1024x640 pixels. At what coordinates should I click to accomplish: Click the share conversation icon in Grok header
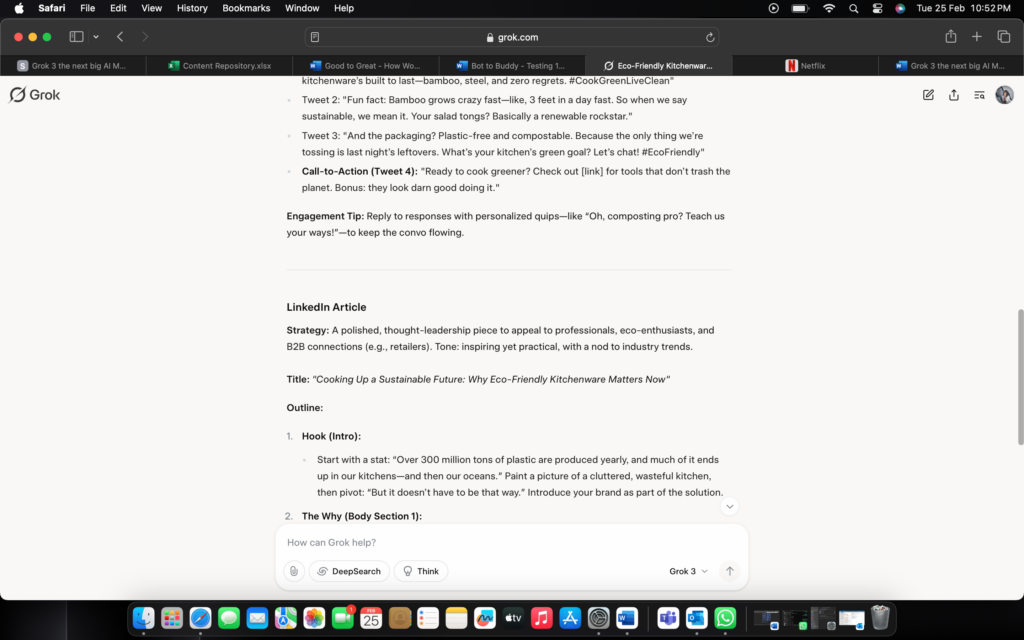tap(954, 95)
